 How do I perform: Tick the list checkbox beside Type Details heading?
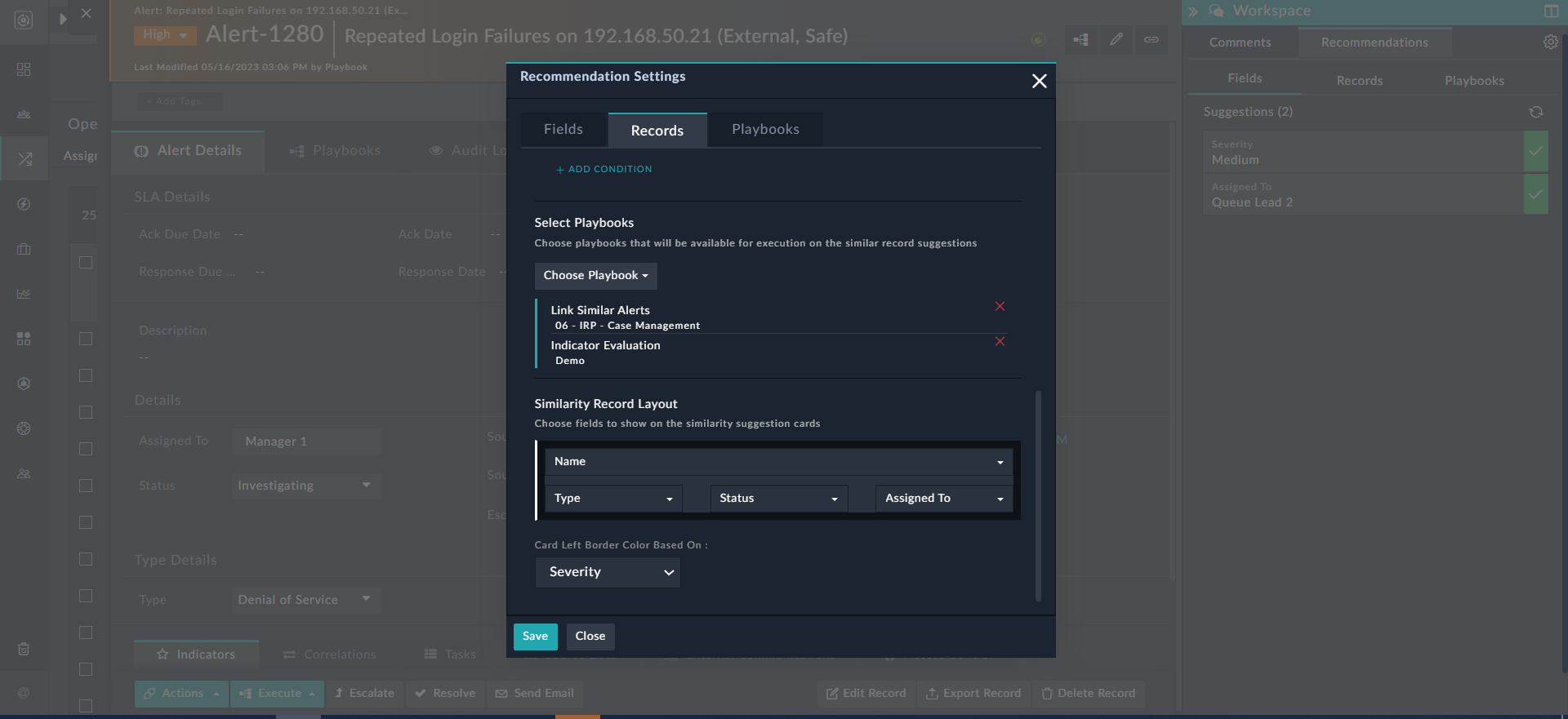86,559
